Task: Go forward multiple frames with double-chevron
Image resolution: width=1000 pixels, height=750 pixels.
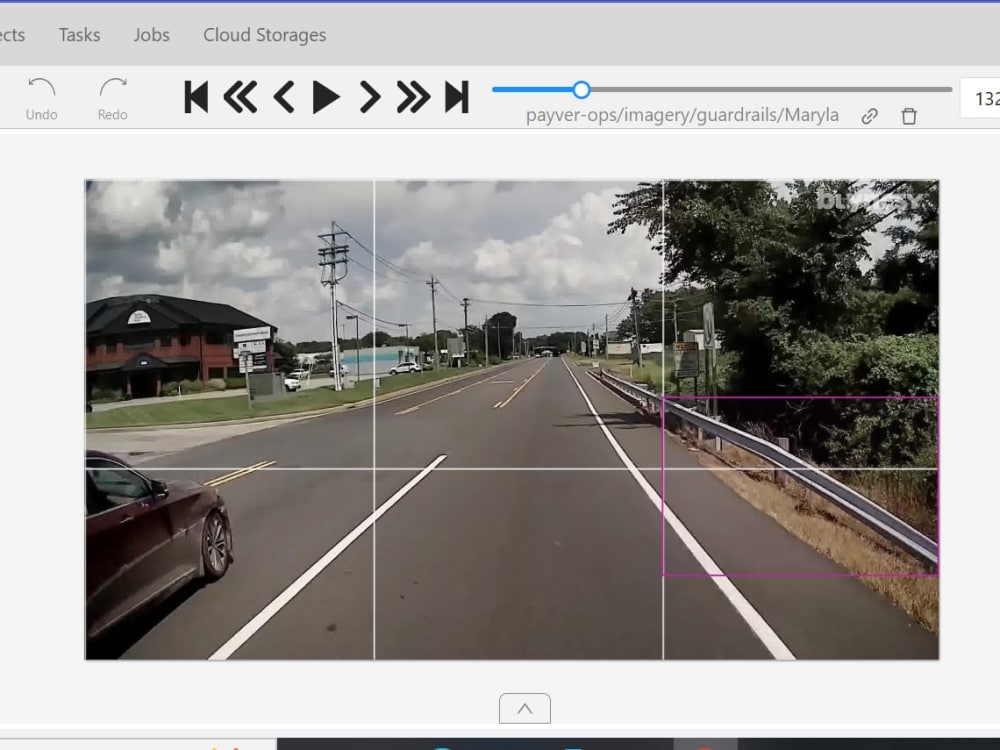Action: (413, 97)
